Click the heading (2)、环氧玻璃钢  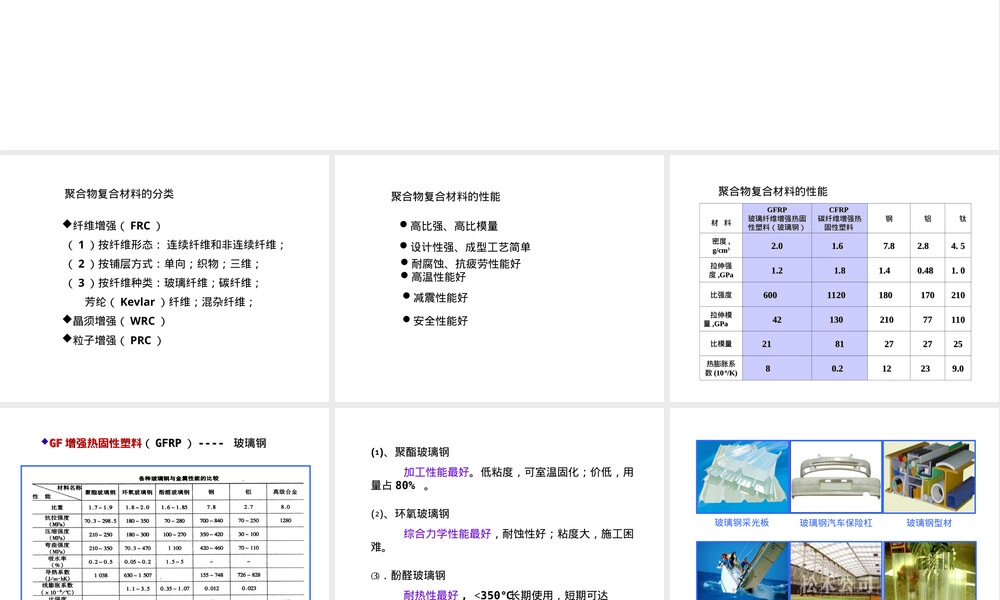point(410,514)
